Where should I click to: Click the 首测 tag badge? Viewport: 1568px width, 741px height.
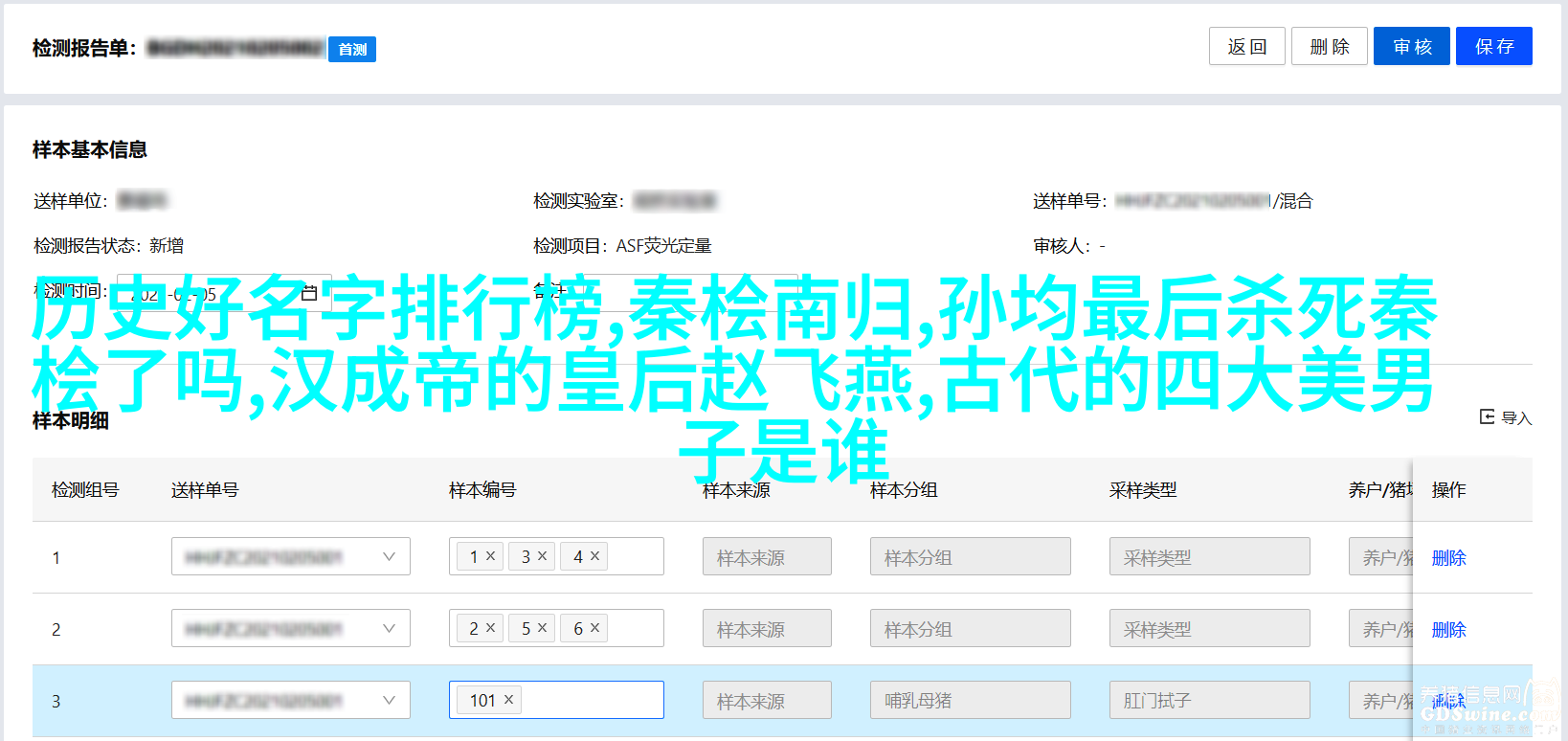(x=352, y=49)
